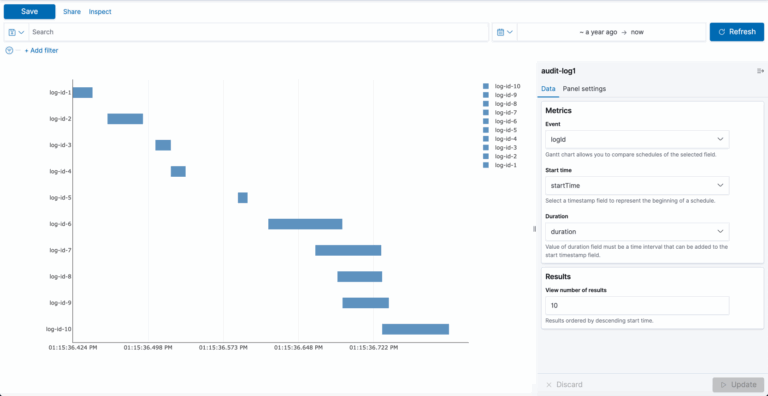Click the log-id-1 Gantt bar
This screenshot has width=768, height=396.
[x=83, y=93]
